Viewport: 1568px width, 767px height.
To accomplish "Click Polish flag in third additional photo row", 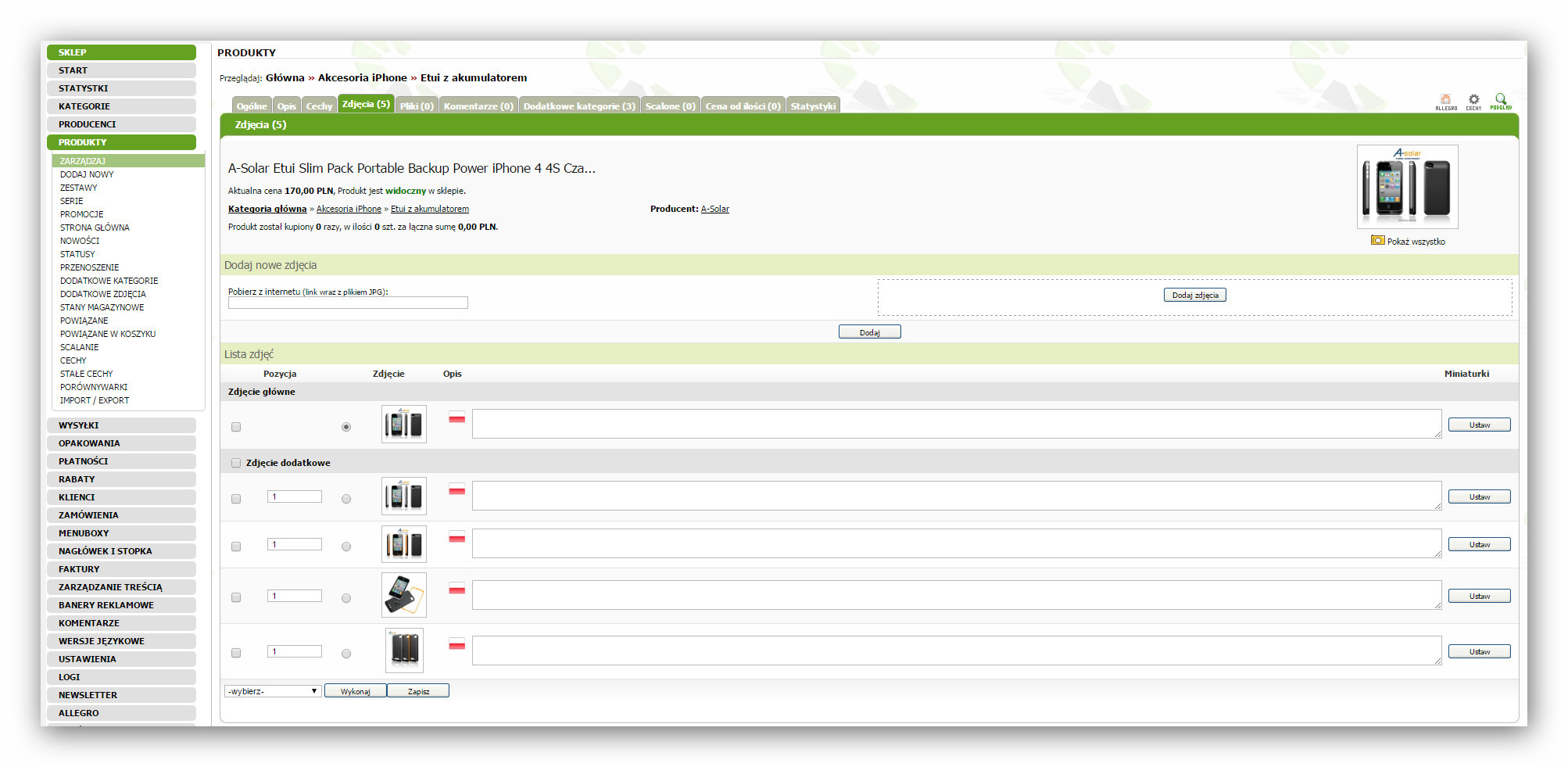I will 457,589.
